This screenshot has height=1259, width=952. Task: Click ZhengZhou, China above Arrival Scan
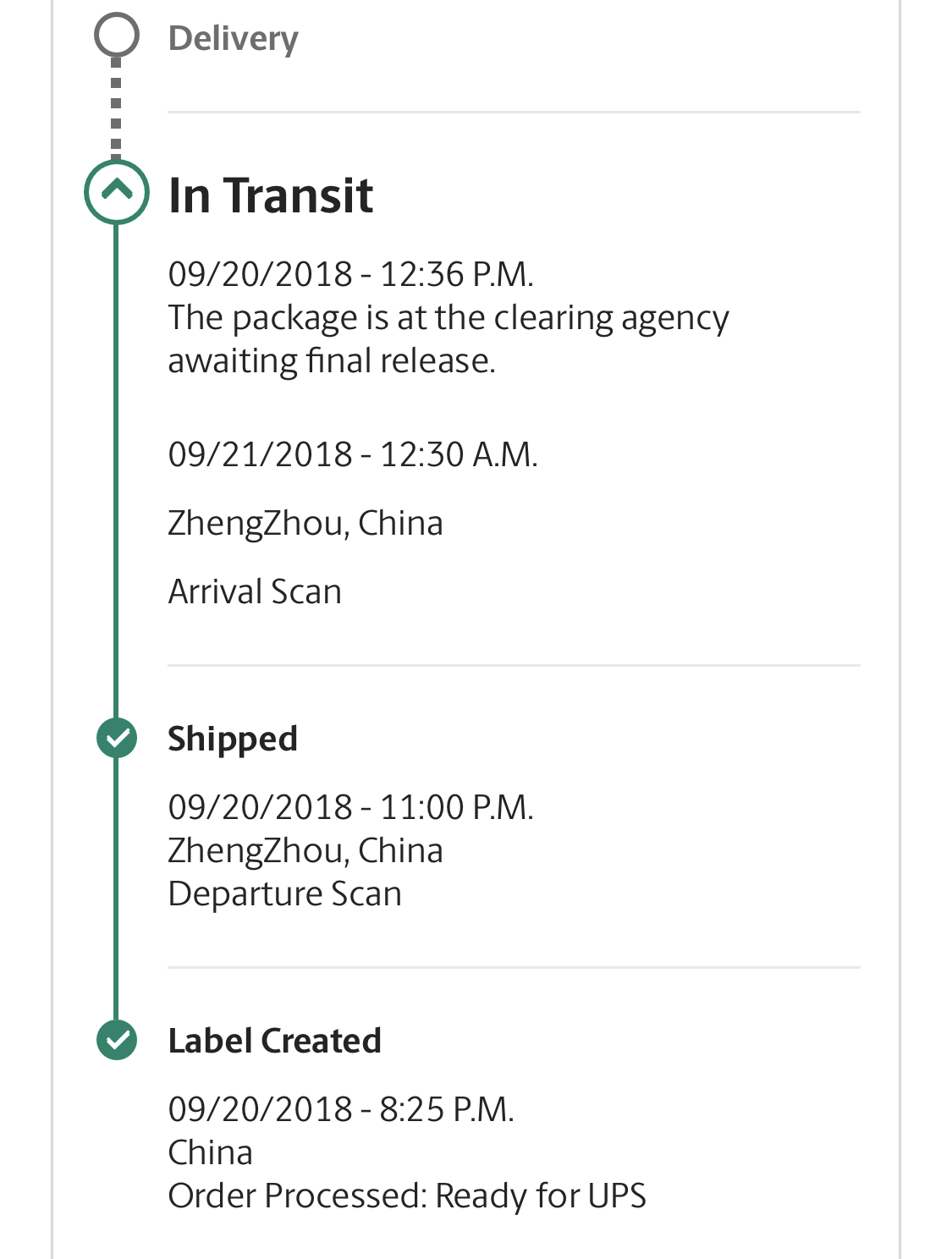click(x=305, y=523)
